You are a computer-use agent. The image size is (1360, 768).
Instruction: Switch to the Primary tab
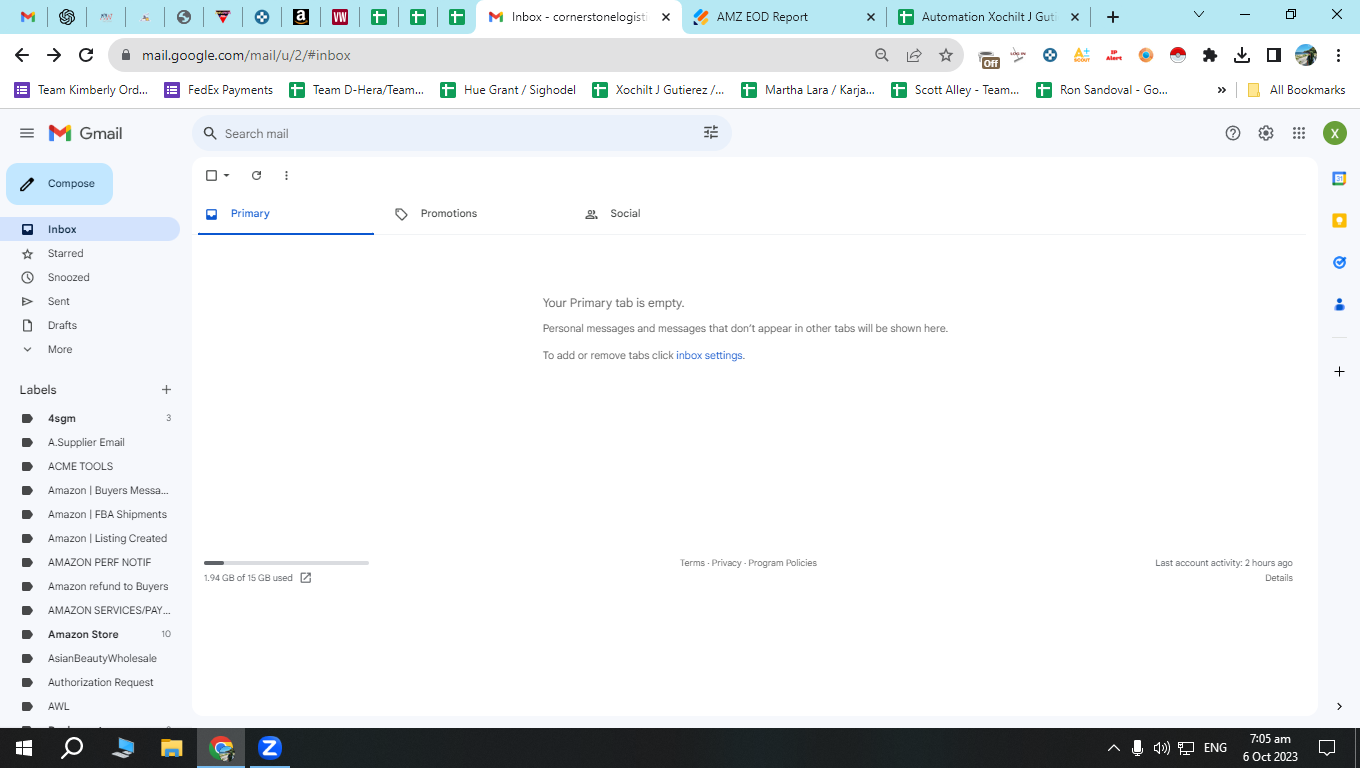286,214
